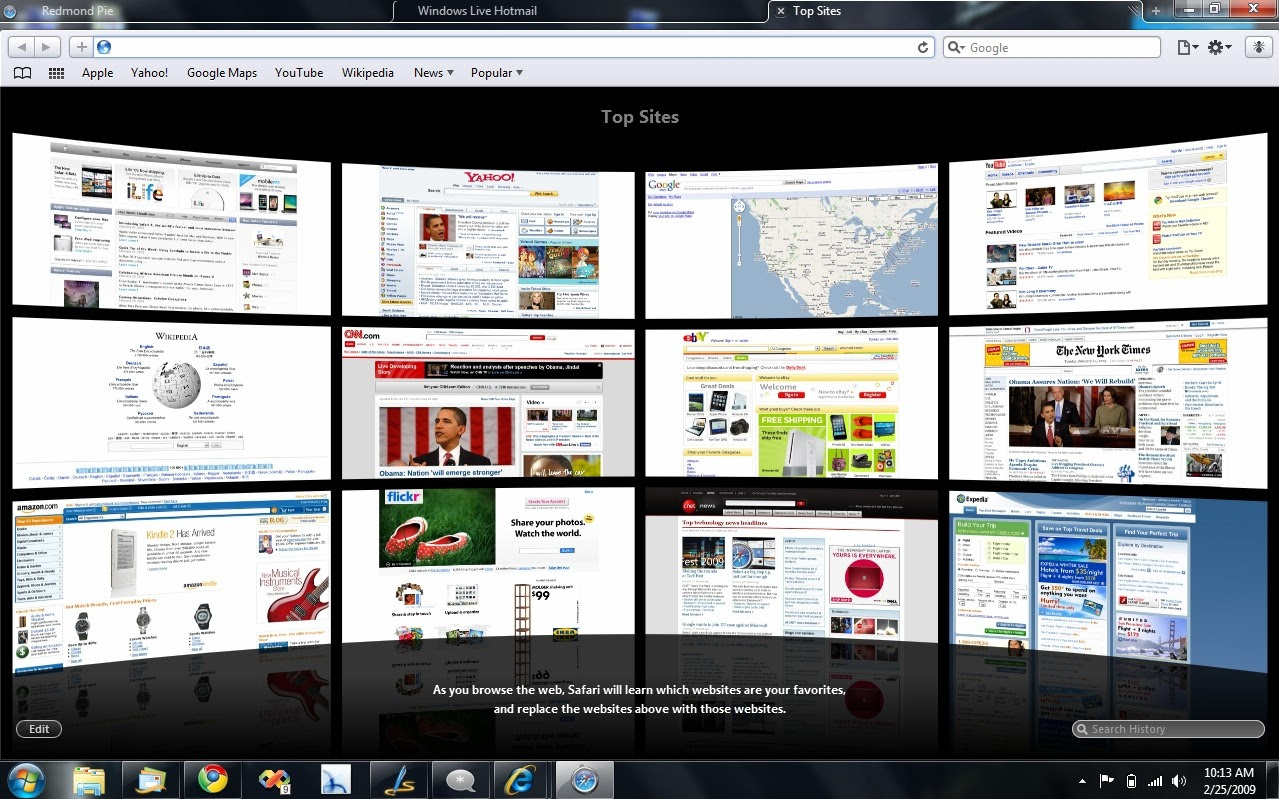The width and height of the screenshot is (1279, 799).
Task: Open a new tab with plus button
Action: [1156, 11]
